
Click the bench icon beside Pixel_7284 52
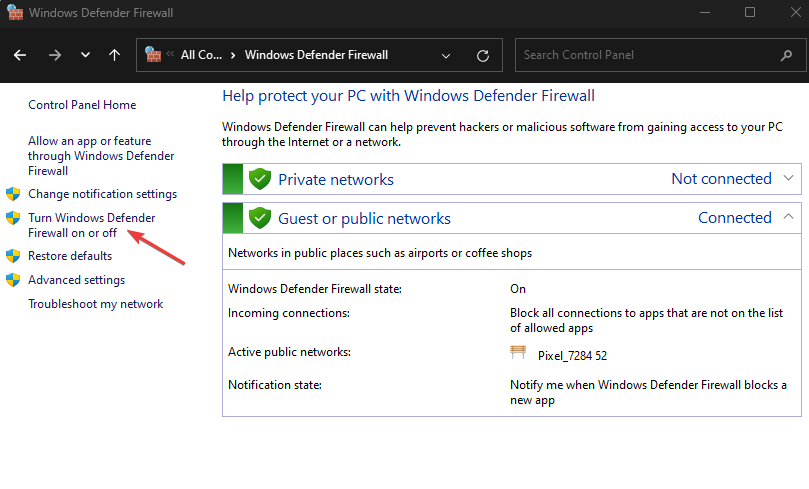click(x=518, y=352)
